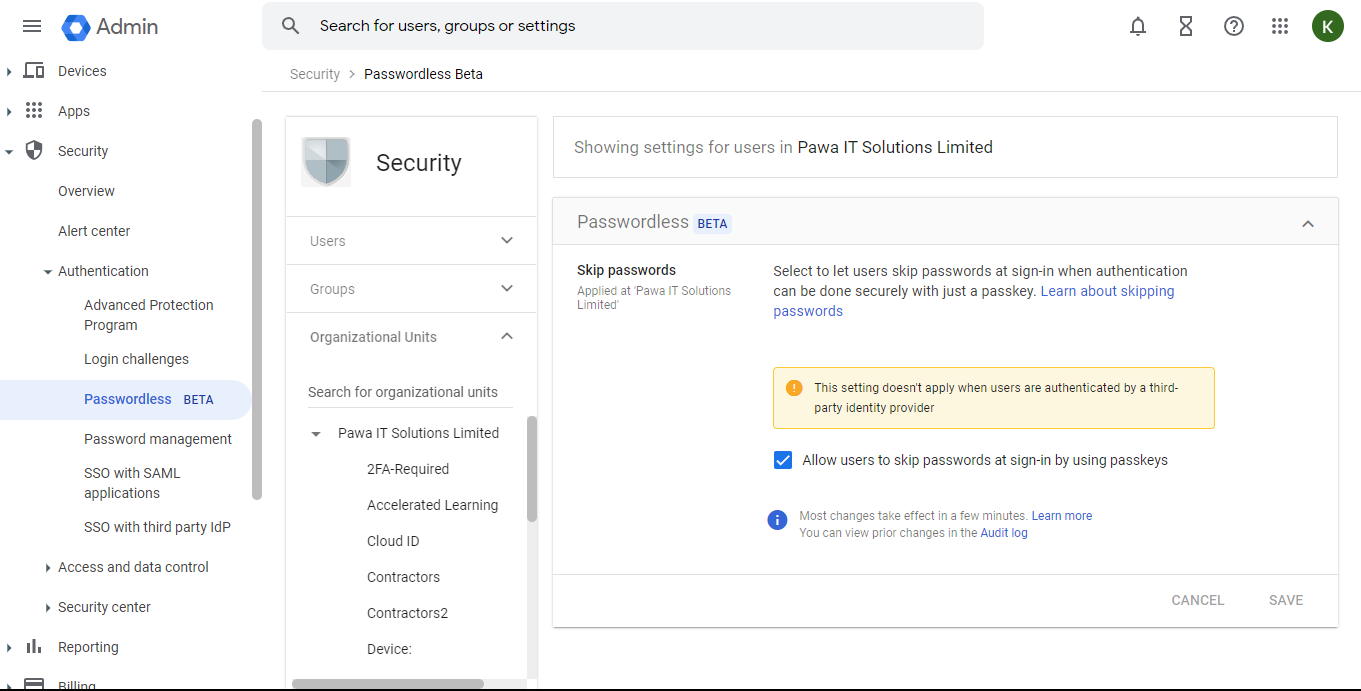1361x691 pixels.
Task: Click the Save button
Action: coord(1285,600)
